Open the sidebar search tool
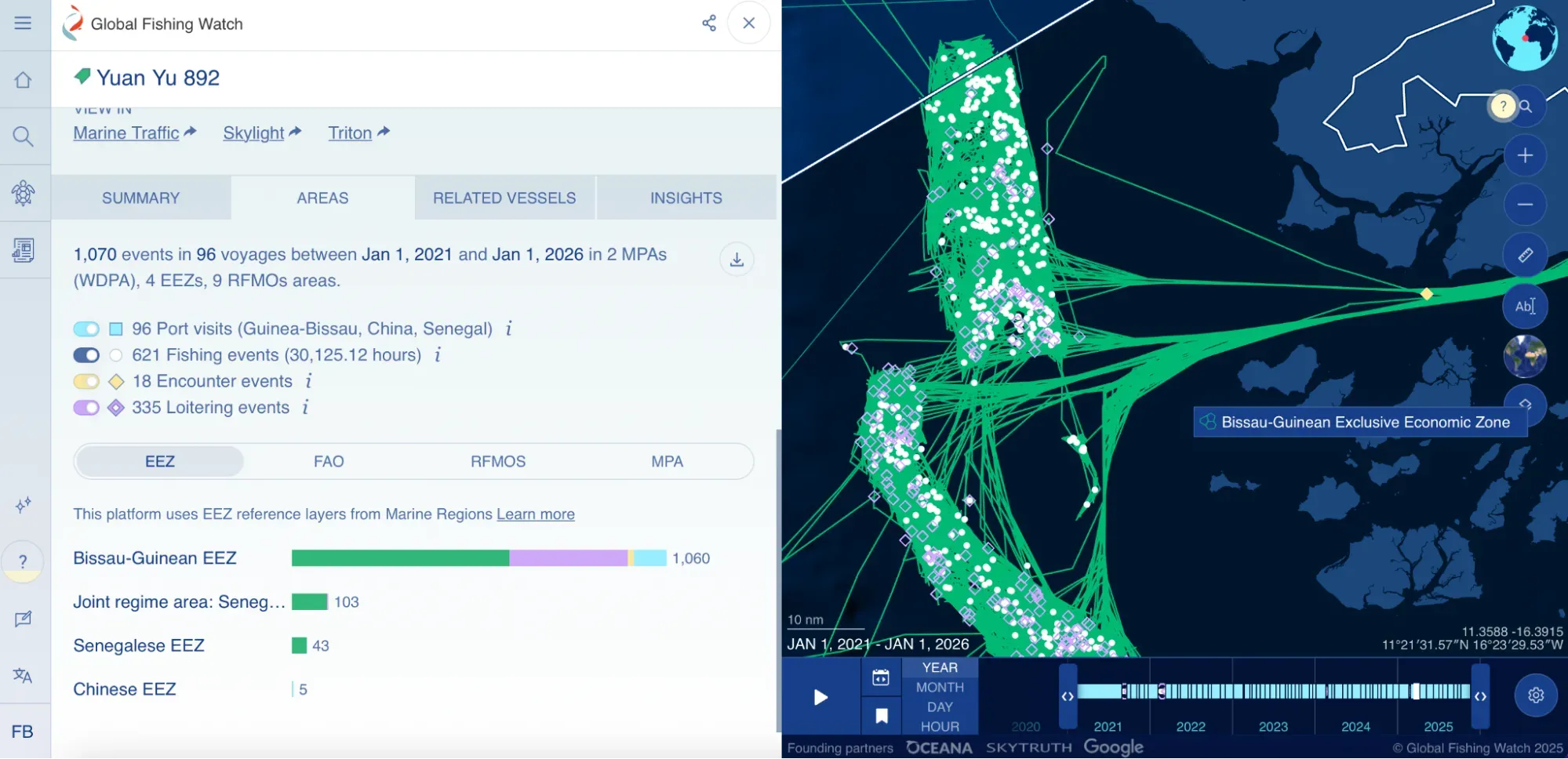This screenshot has height=759, width=1568. tap(23, 136)
